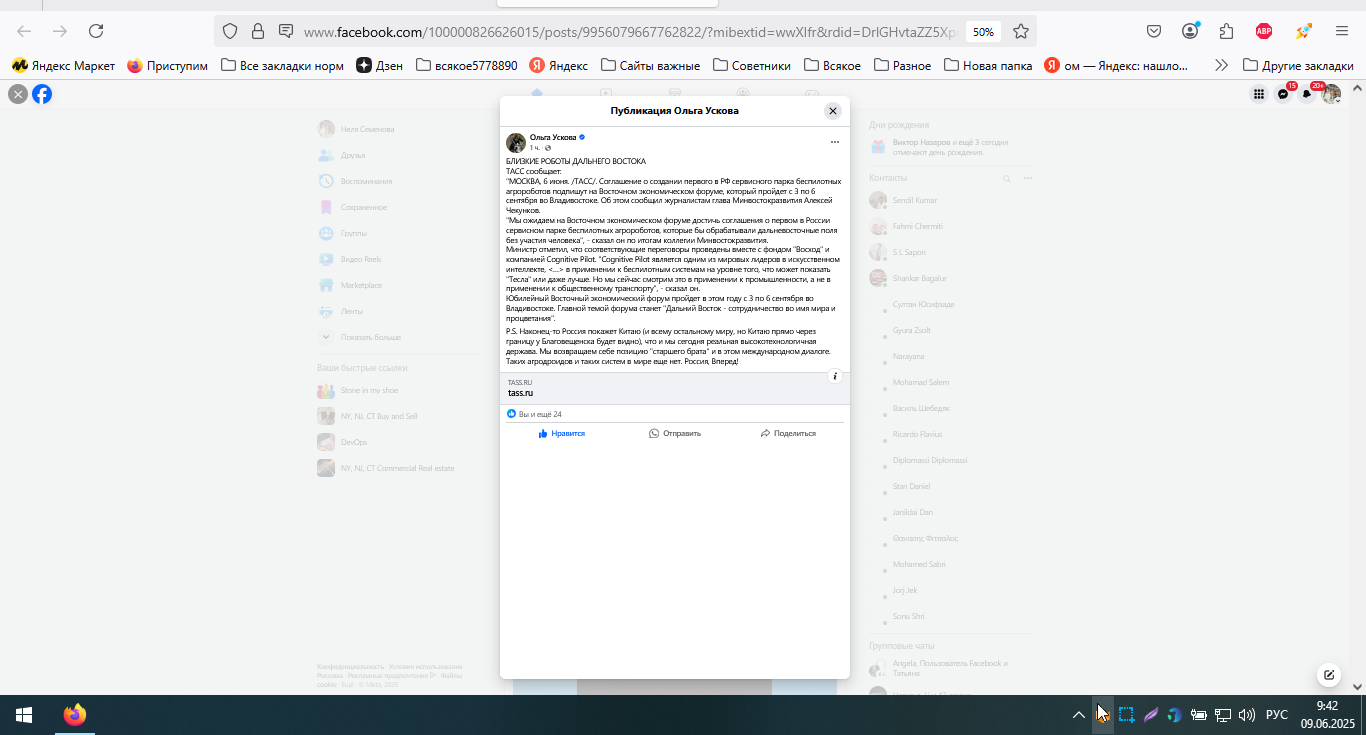Click battery power tray icon
The width and height of the screenshot is (1366, 735).
click(x=1199, y=715)
